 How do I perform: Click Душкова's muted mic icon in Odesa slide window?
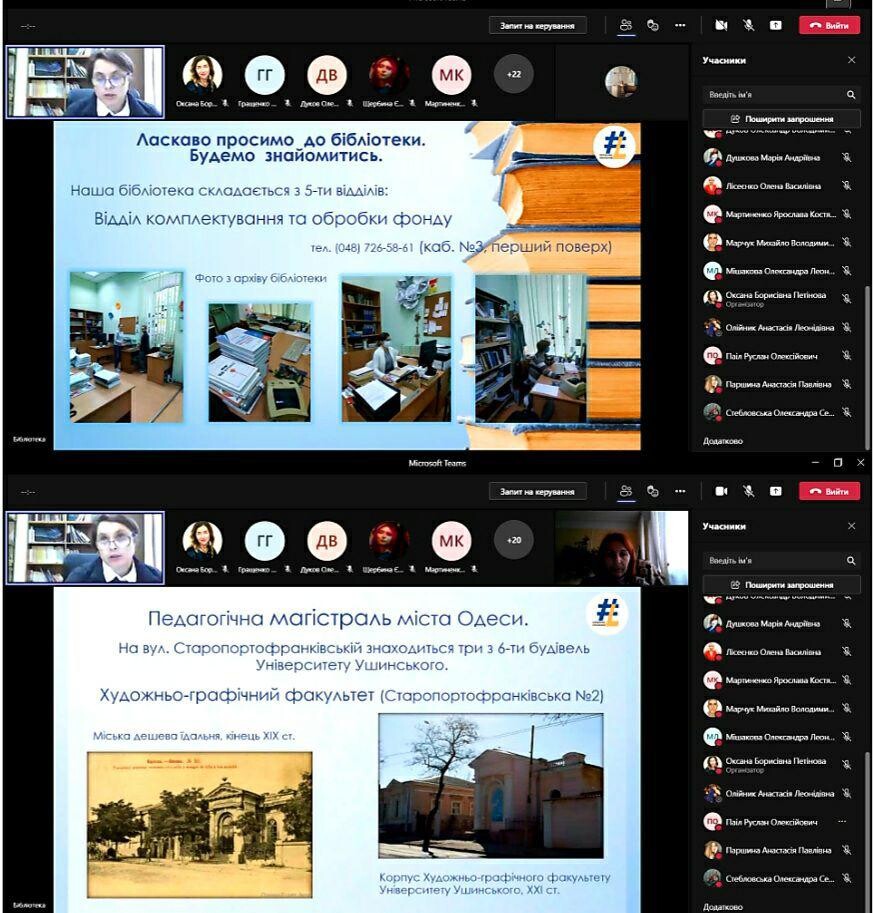(846, 623)
